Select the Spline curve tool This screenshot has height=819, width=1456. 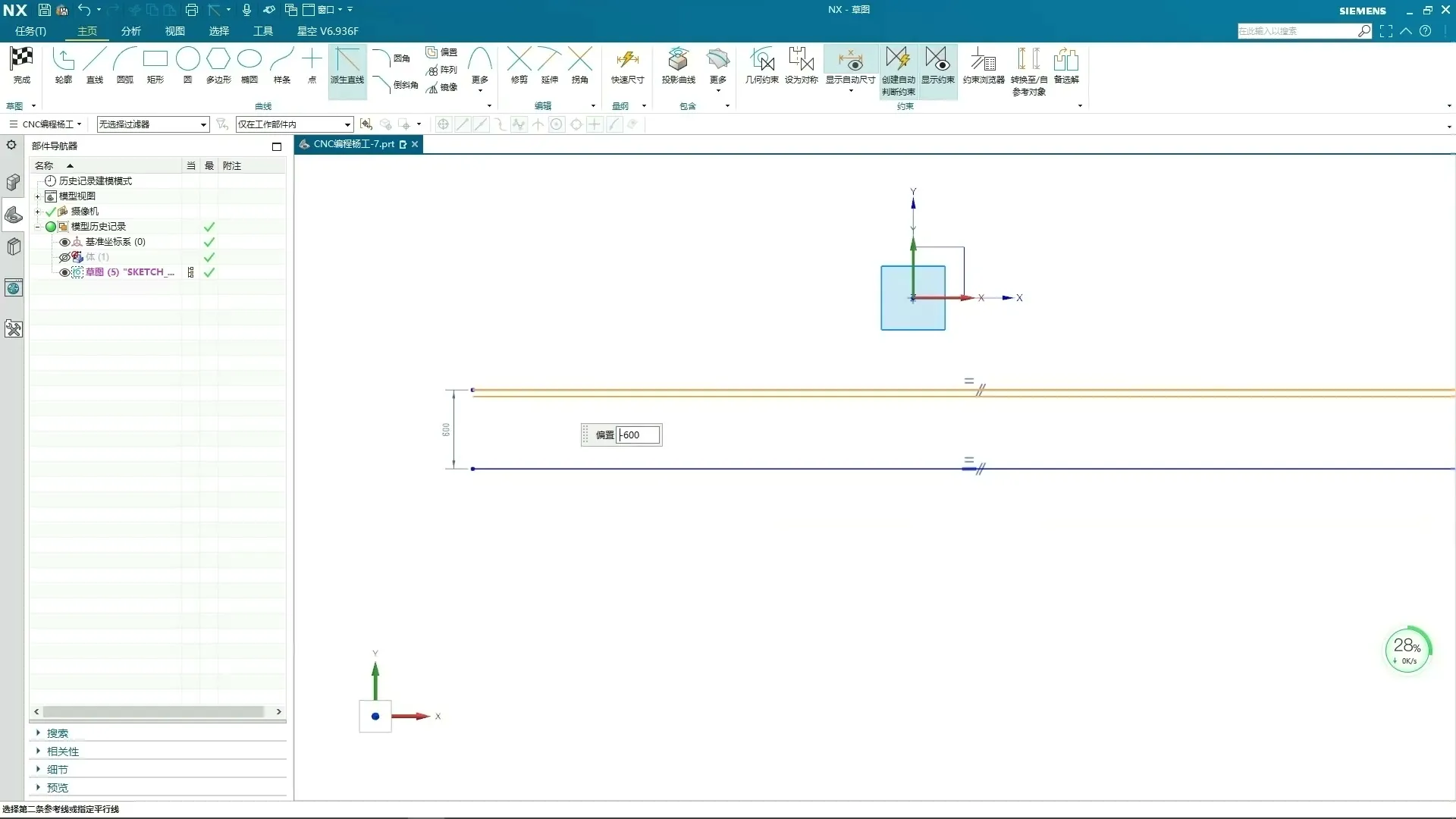coord(281,60)
